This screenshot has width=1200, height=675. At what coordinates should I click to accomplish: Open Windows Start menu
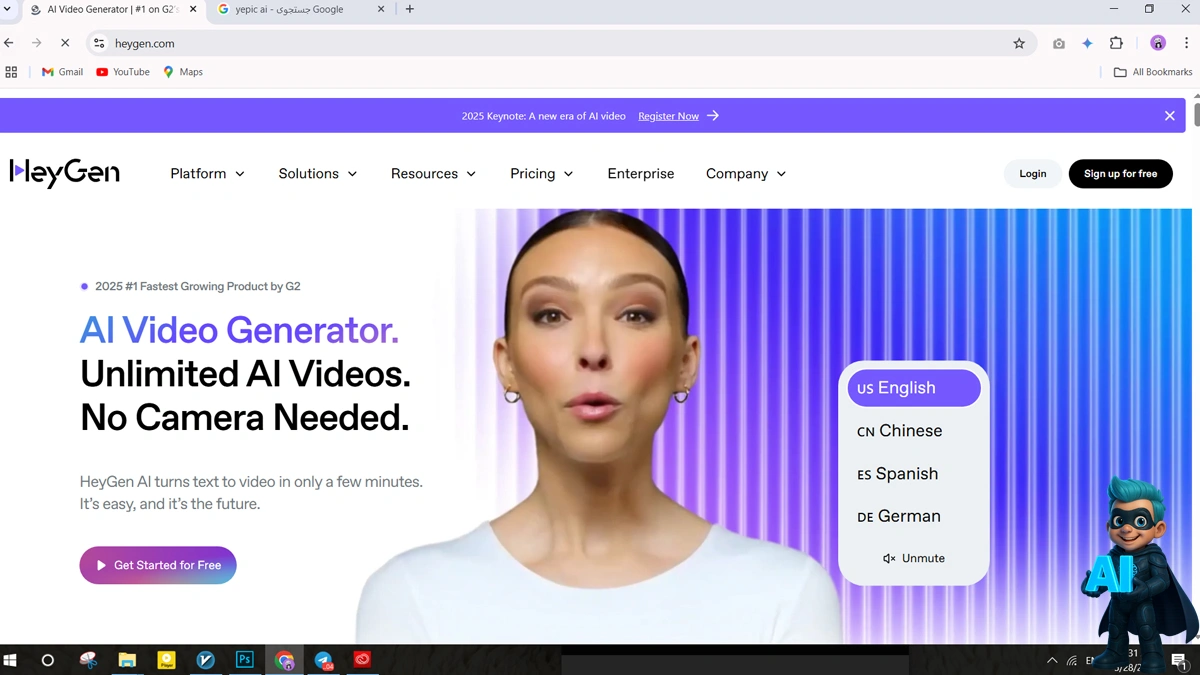[x=11, y=660]
